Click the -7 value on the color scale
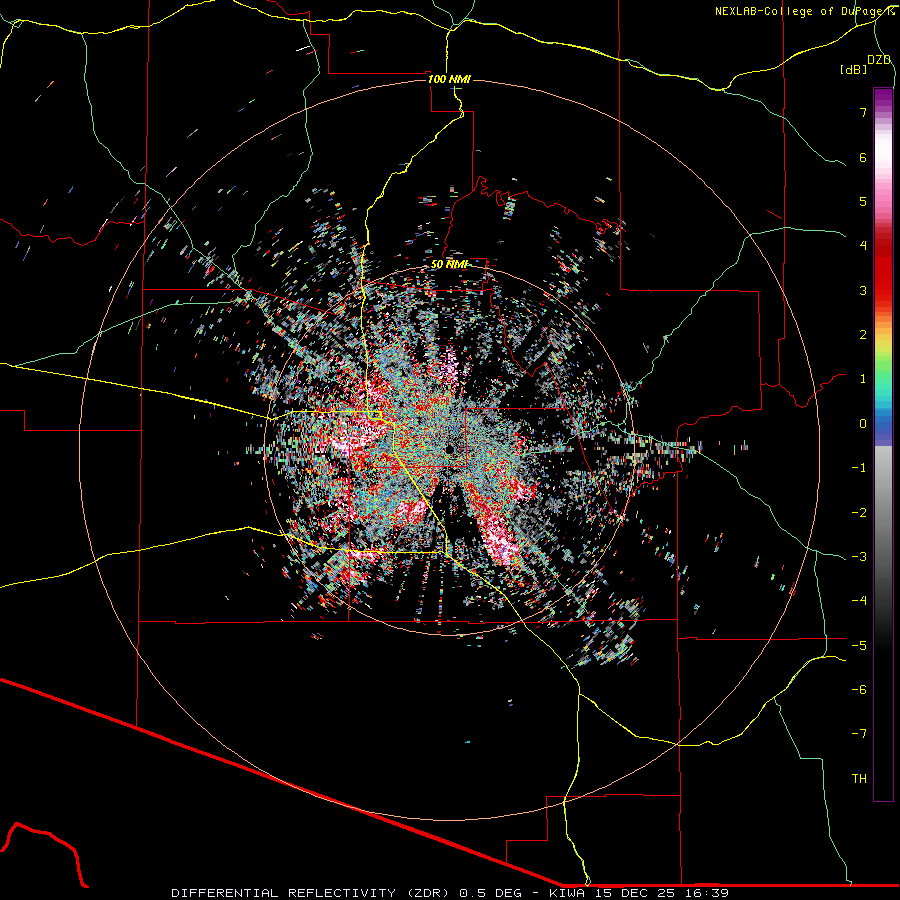The image size is (900, 900). click(859, 734)
